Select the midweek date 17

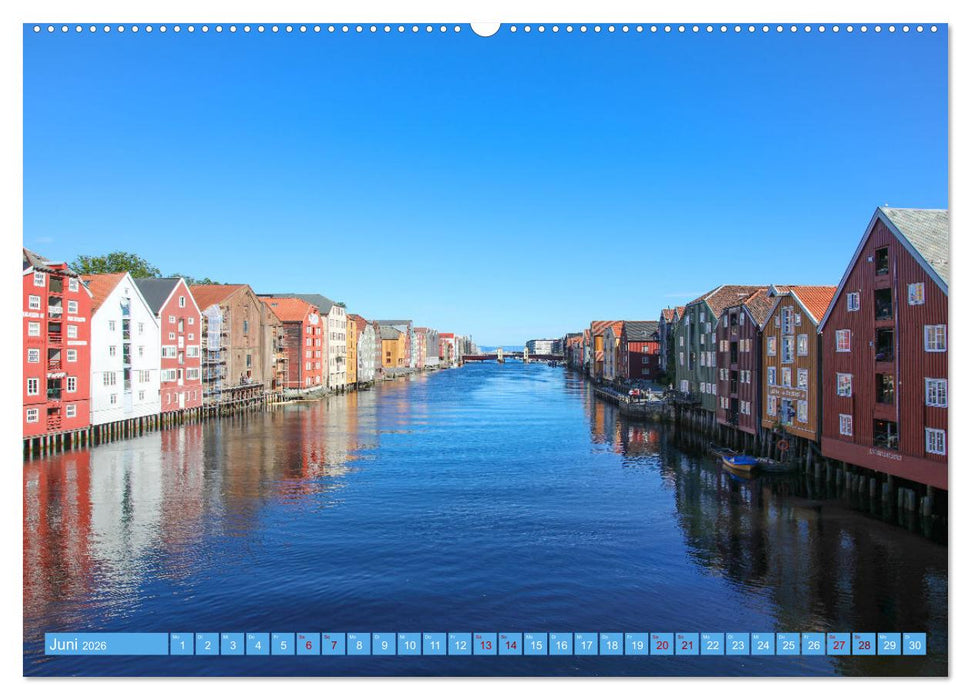[x=587, y=649]
